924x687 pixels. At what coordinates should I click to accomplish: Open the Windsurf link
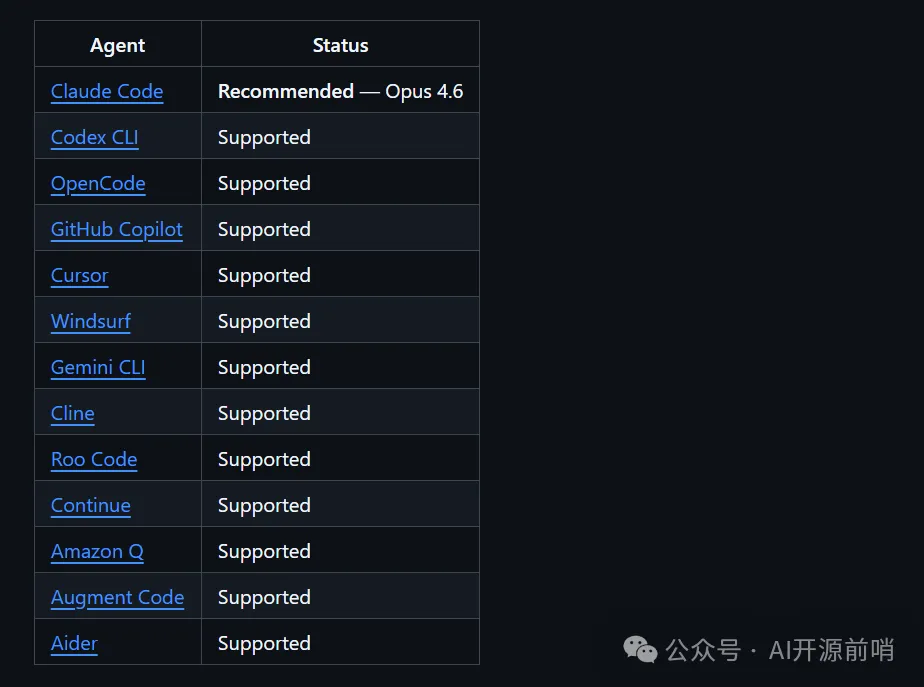coord(91,321)
